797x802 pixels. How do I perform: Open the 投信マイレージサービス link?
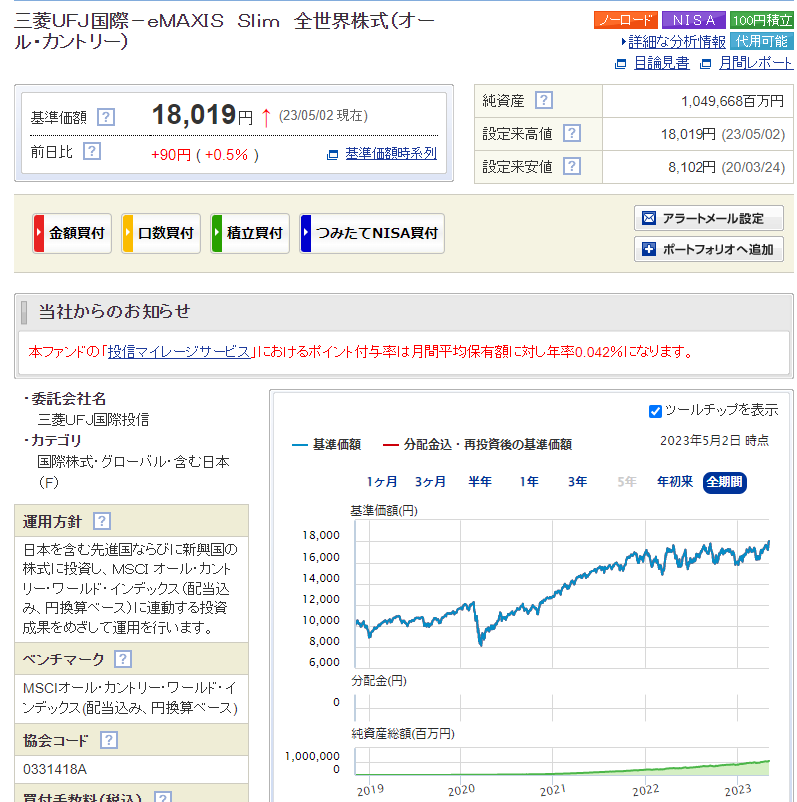coord(179,352)
